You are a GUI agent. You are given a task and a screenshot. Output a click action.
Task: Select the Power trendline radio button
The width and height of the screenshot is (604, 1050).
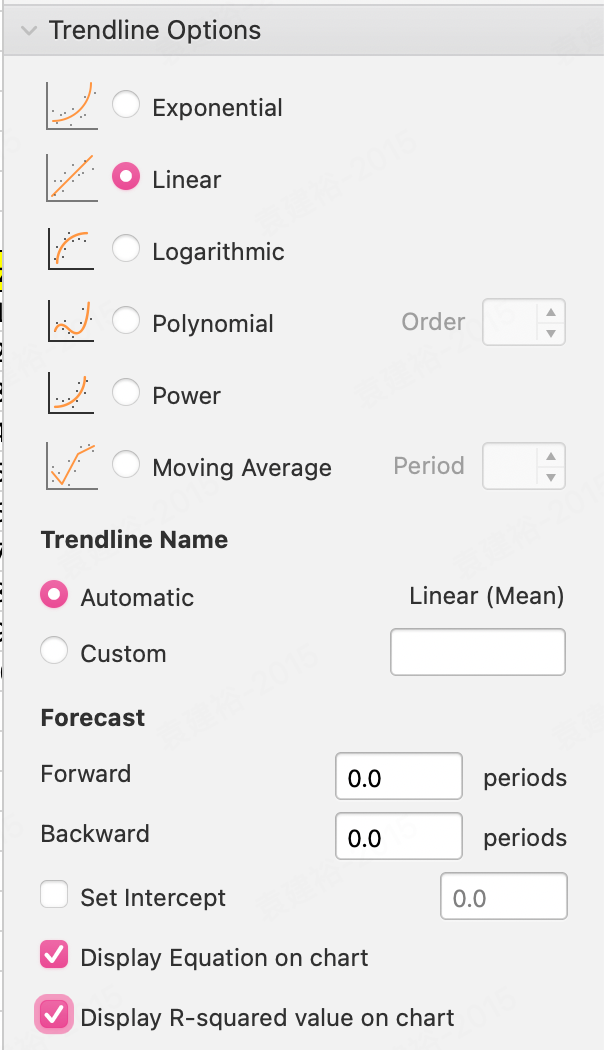click(126, 393)
